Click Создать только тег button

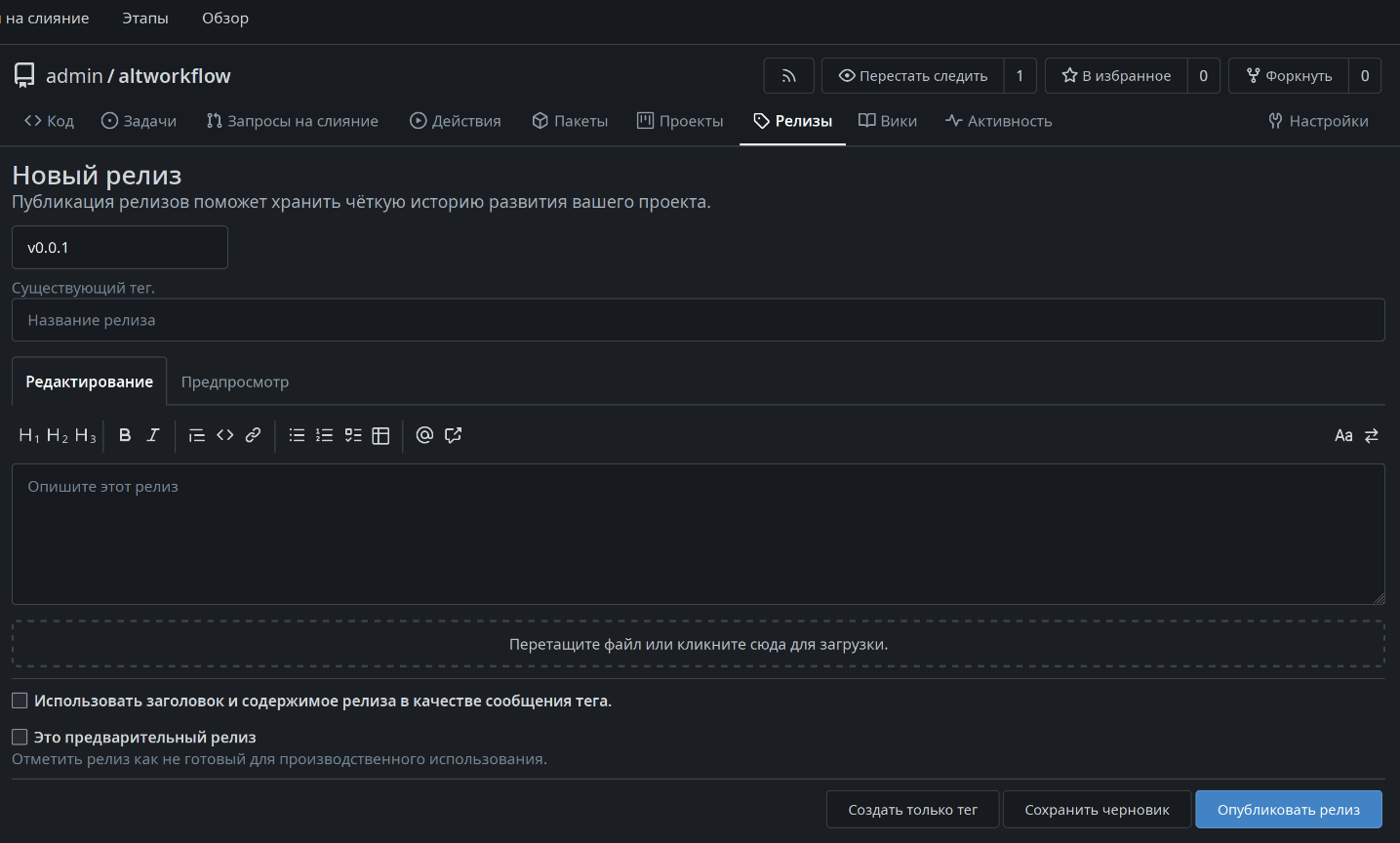912,810
